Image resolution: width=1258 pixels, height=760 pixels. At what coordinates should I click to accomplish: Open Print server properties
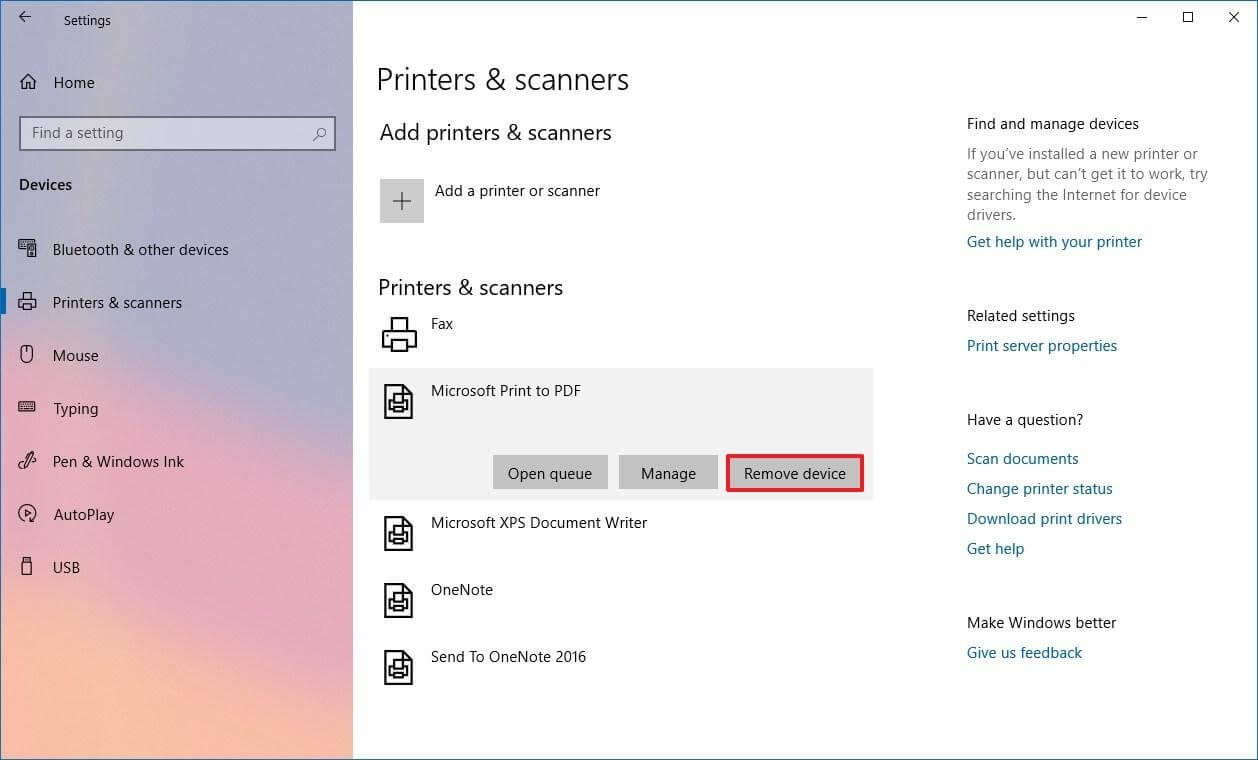(x=1042, y=345)
